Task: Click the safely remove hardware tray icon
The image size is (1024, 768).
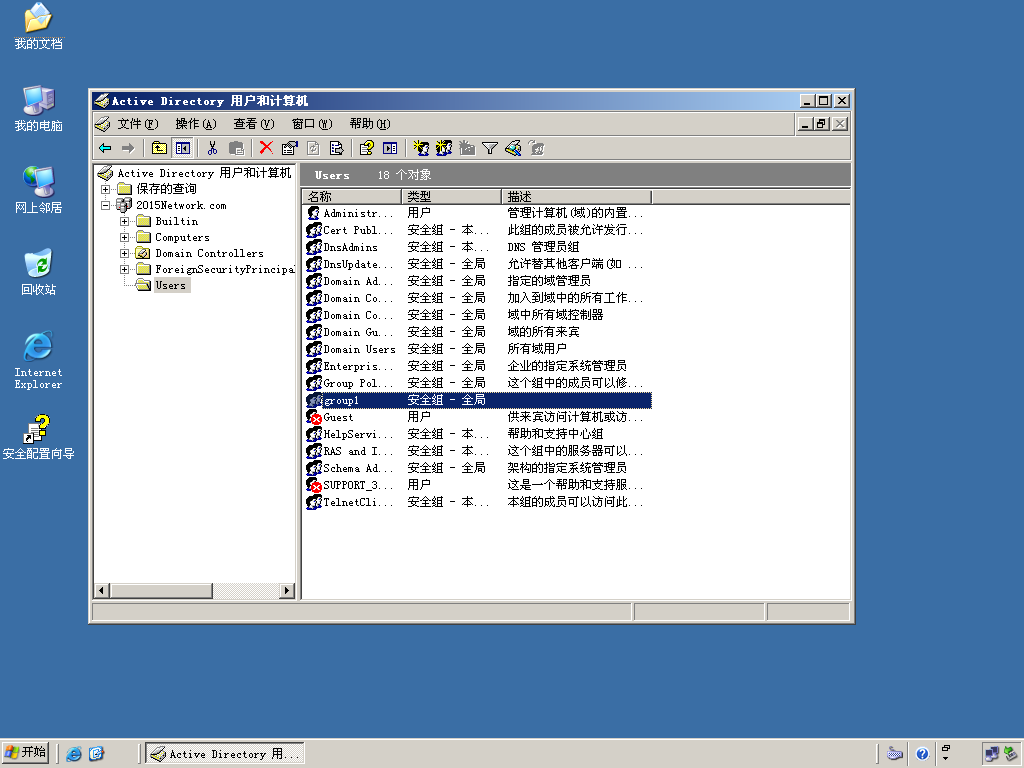Action: pyautogui.click(x=1010, y=754)
